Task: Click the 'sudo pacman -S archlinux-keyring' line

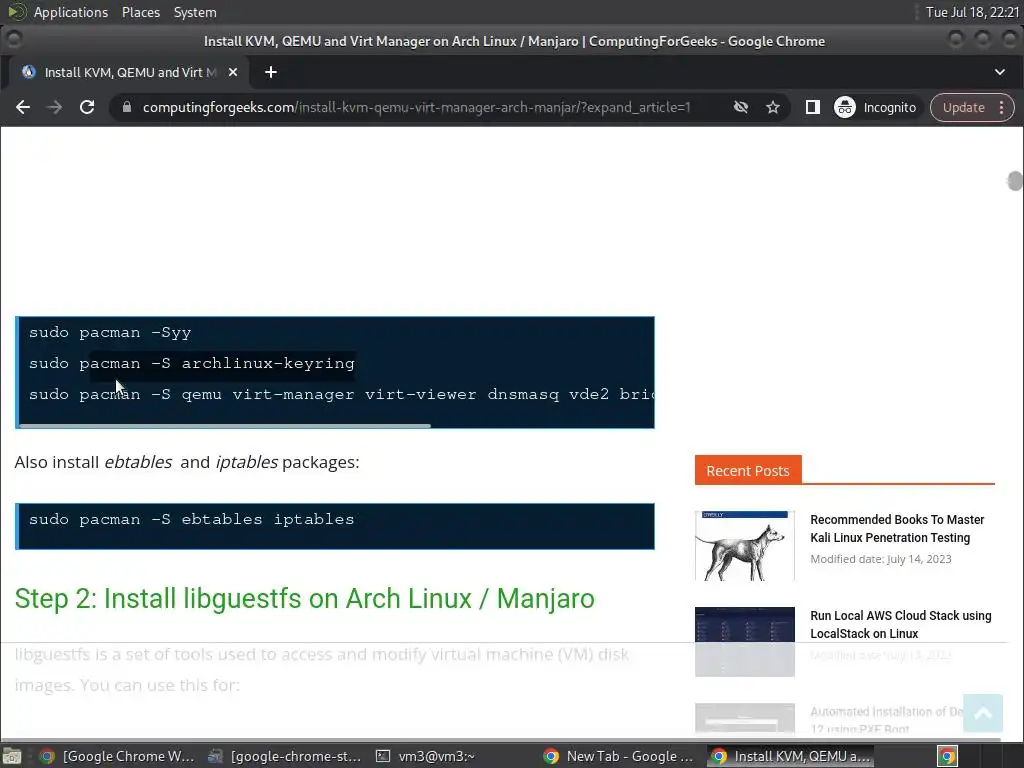Action: [191, 363]
